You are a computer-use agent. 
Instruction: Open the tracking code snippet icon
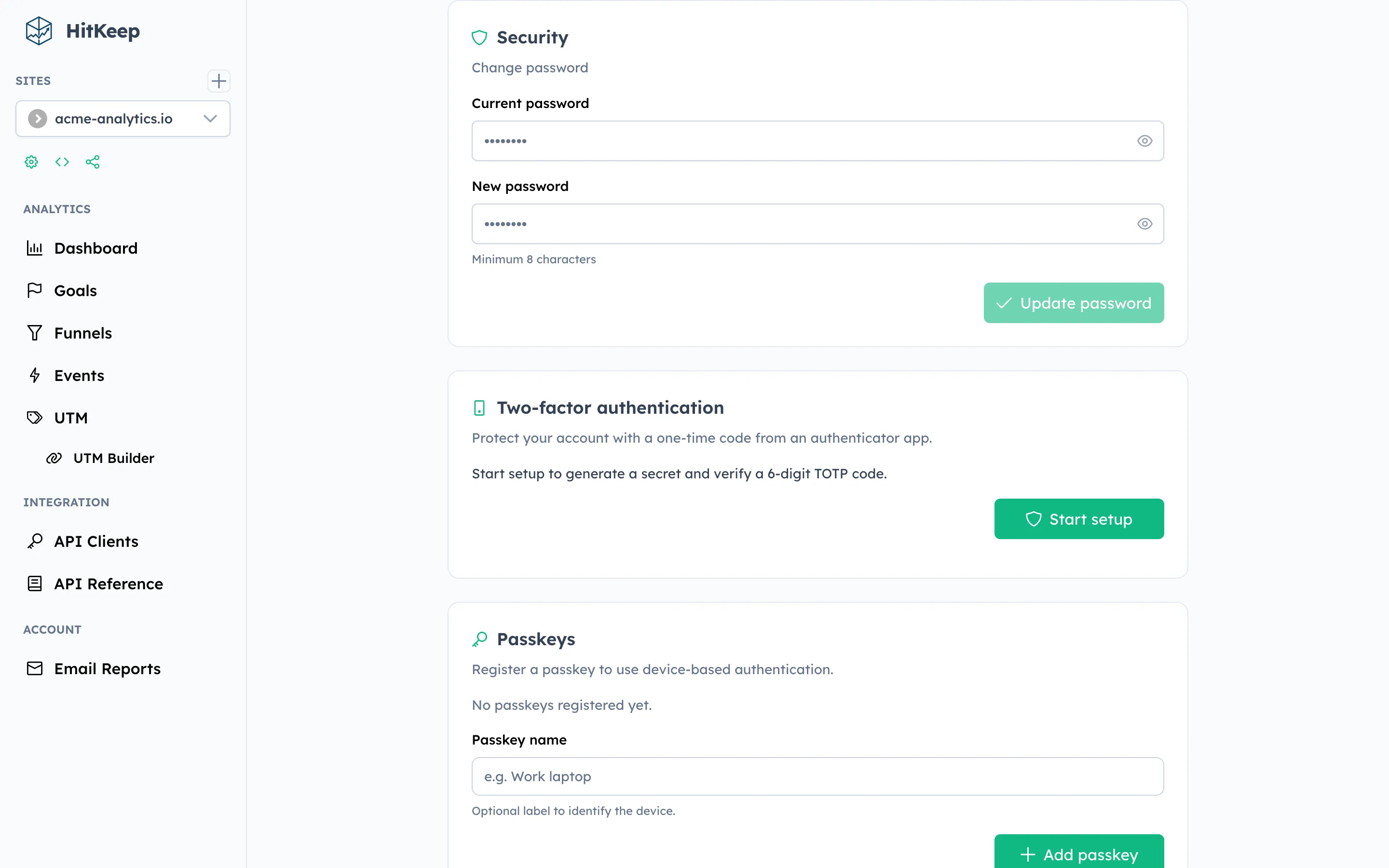62,162
